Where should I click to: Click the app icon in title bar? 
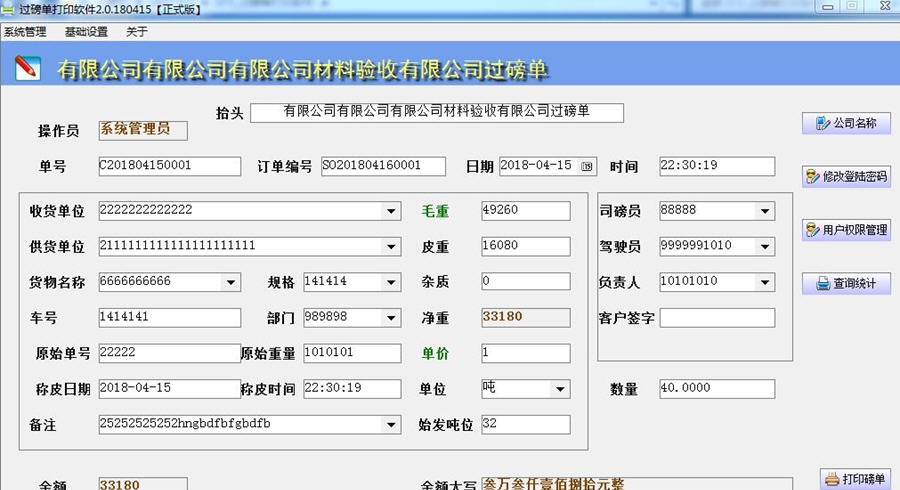tap(8, 9)
